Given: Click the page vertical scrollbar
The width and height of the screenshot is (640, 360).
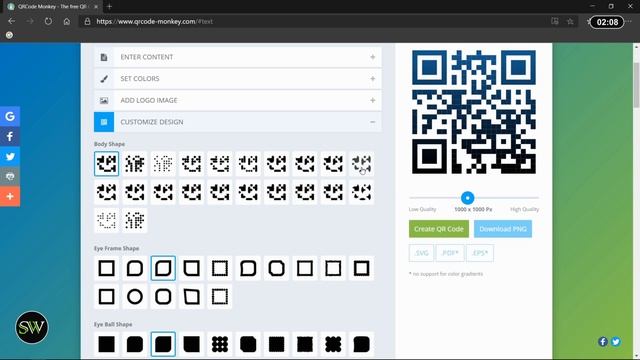Looking at the screenshot, I should pos(636,86).
